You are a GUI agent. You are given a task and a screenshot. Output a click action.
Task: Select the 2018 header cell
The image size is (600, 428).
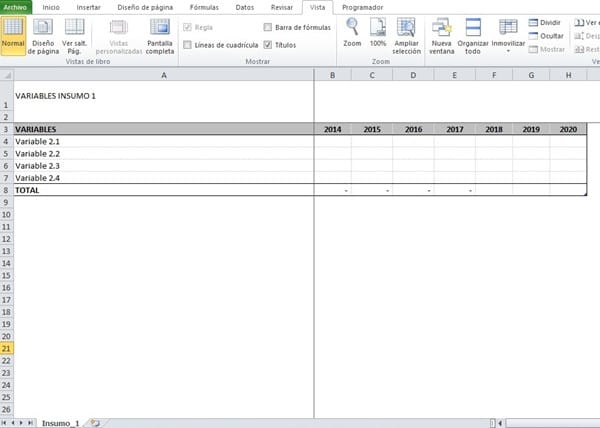click(x=494, y=129)
